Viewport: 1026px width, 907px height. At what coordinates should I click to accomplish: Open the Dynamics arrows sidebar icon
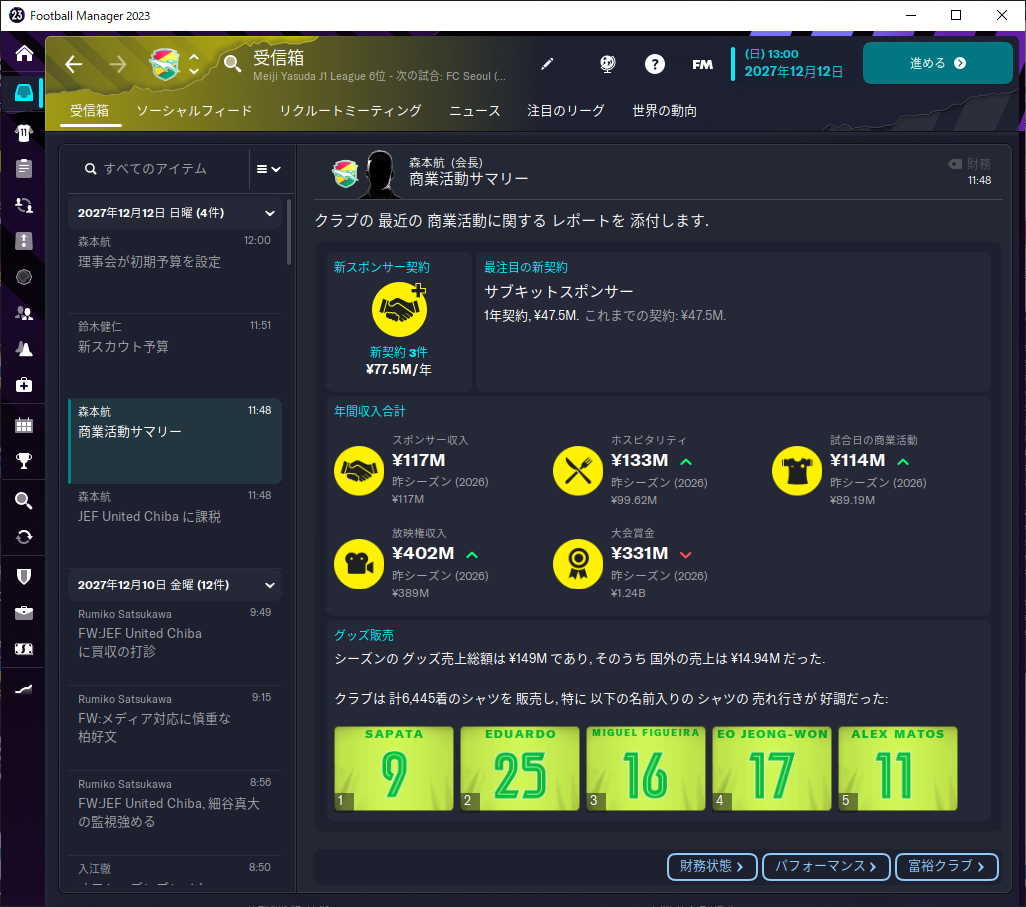24,205
